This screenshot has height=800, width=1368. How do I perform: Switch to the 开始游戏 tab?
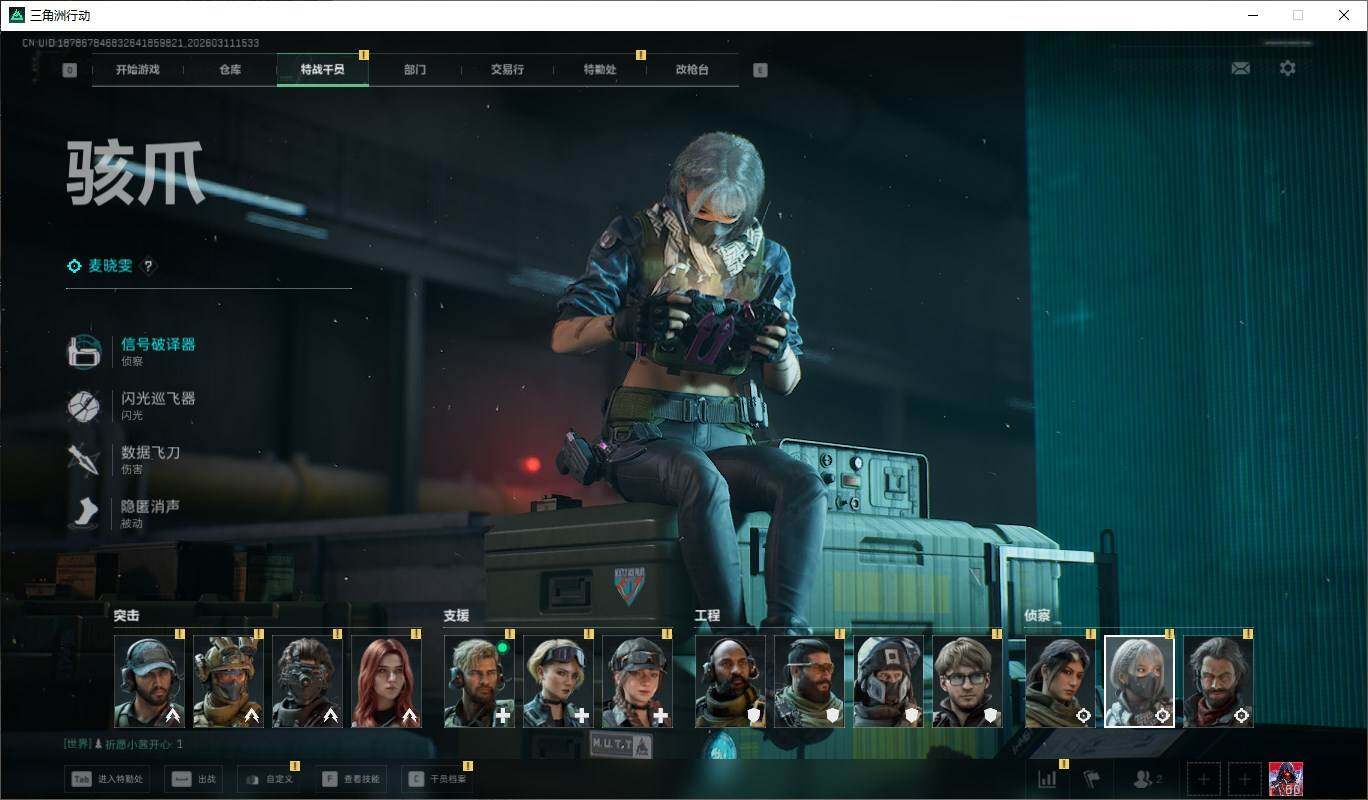[137, 70]
